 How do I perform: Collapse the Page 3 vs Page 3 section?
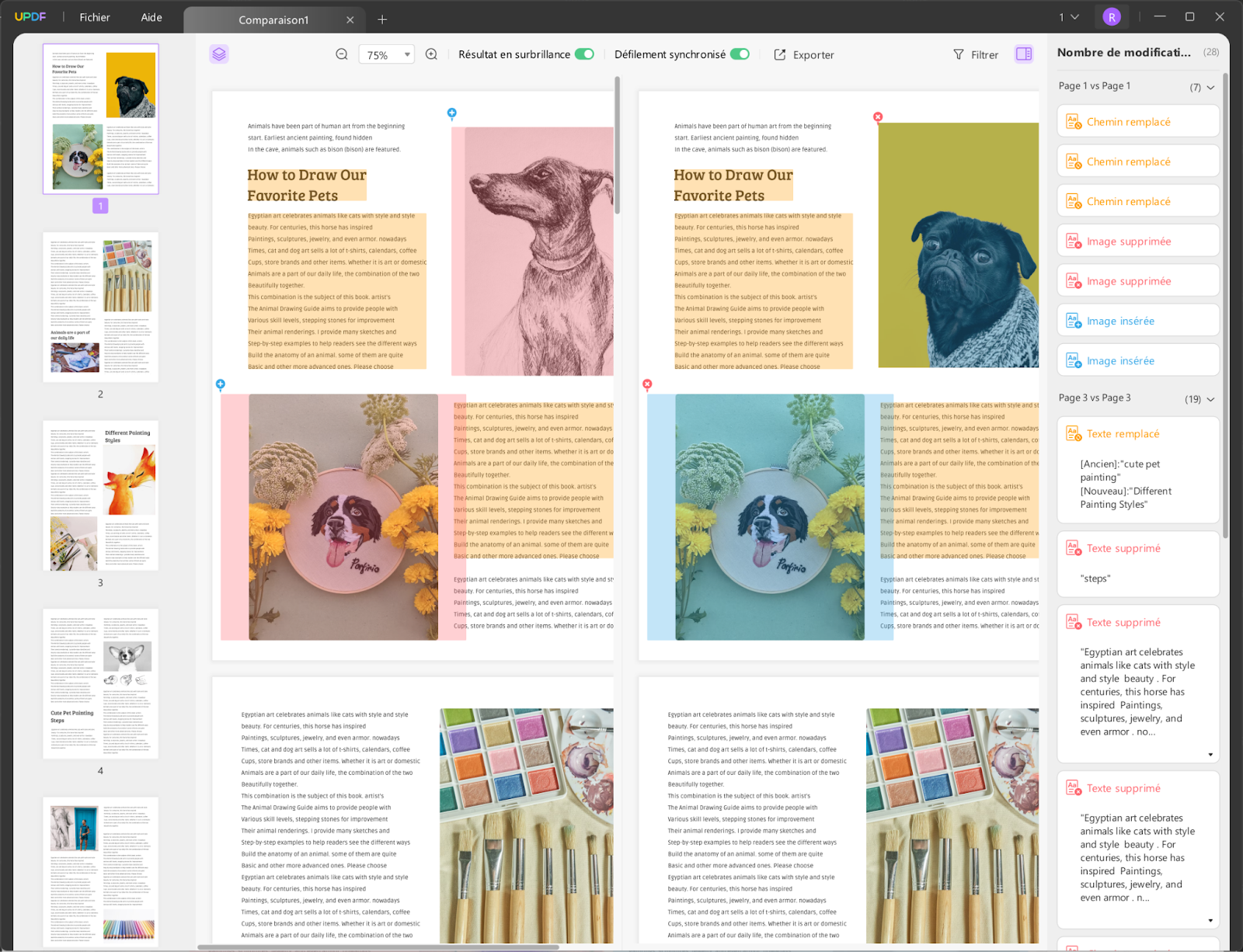[x=1210, y=399]
